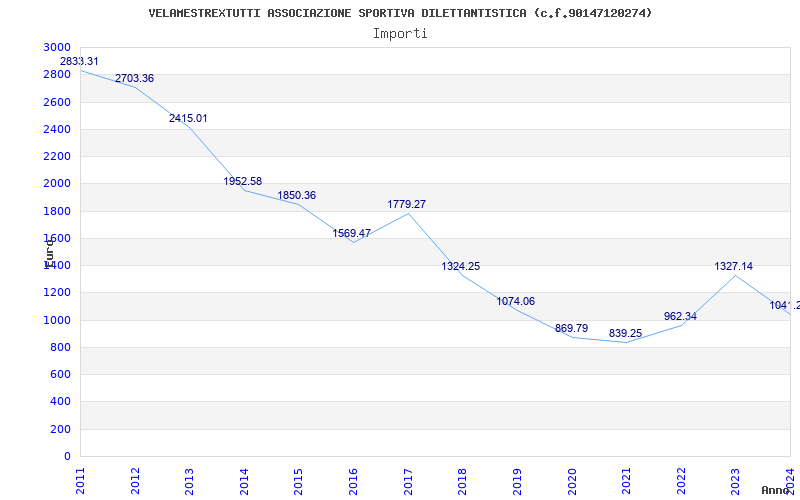Click the 400 y-axis tick label

pyautogui.click(x=60, y=402)
